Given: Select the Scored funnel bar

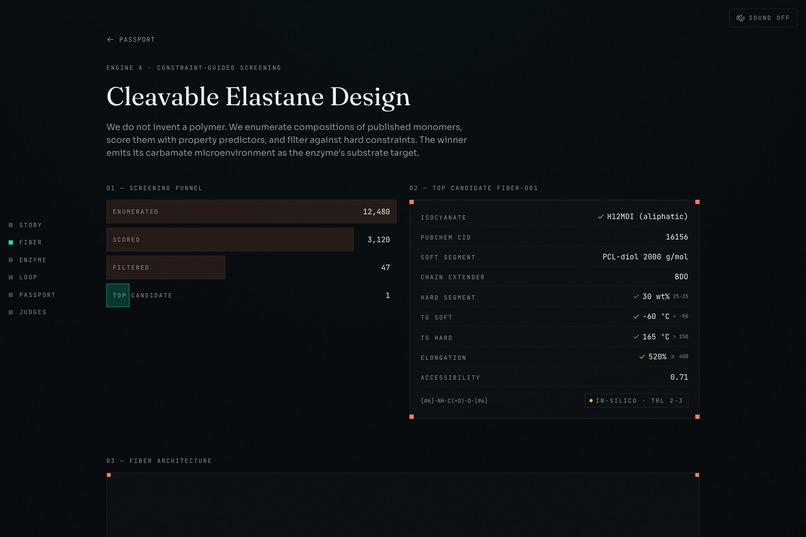Looking at the screenshot, I should pos(230,239).
